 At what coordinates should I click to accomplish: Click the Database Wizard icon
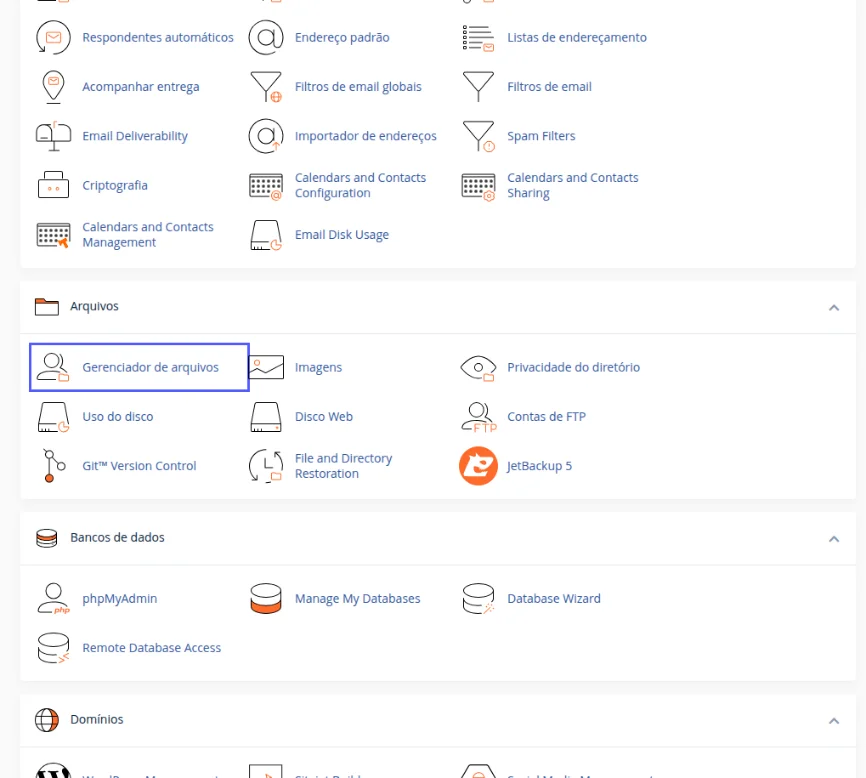478,599
